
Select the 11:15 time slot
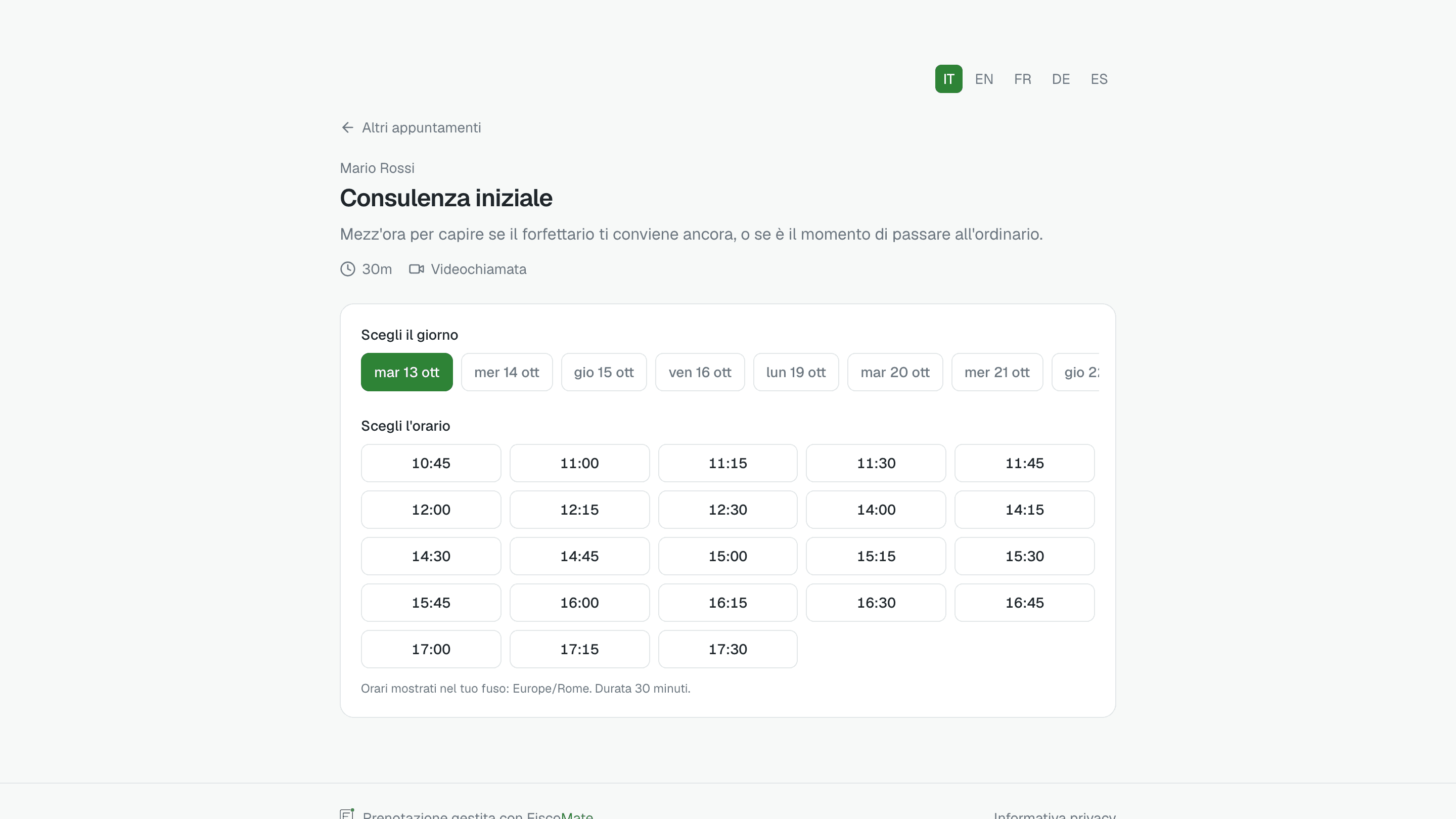pos(728,464)
